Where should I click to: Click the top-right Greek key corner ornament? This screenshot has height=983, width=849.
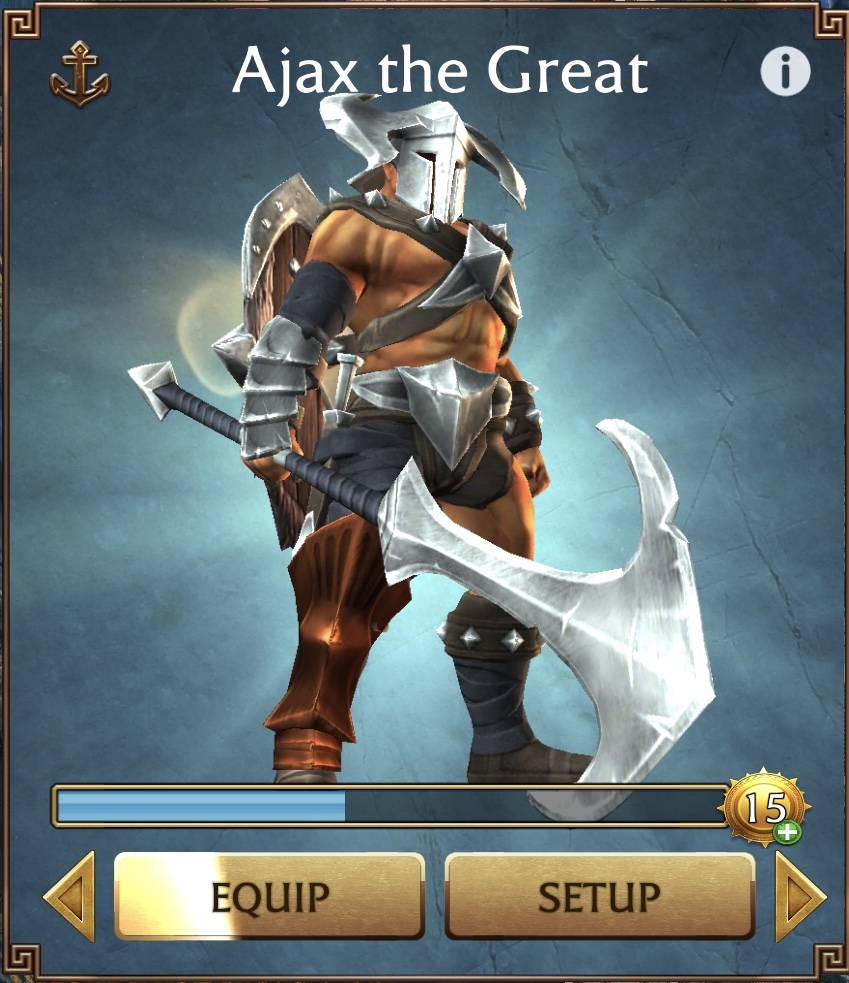(830, 21)
